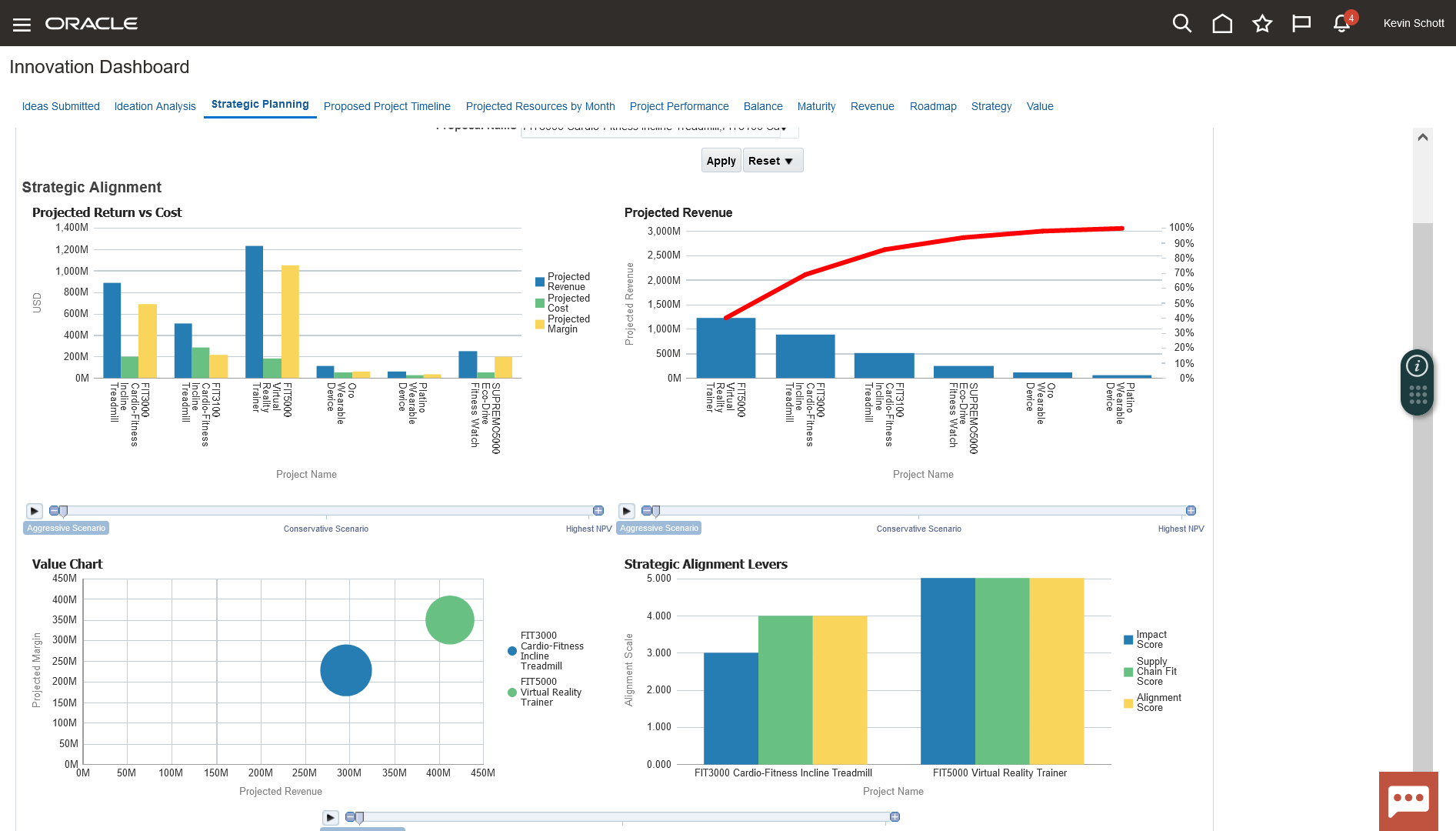The height and width of the screenshot is (831, 1456).
Task: Toggle FIT5000 Virtual Reality Trainer legend entry
Action: (550, 692)
